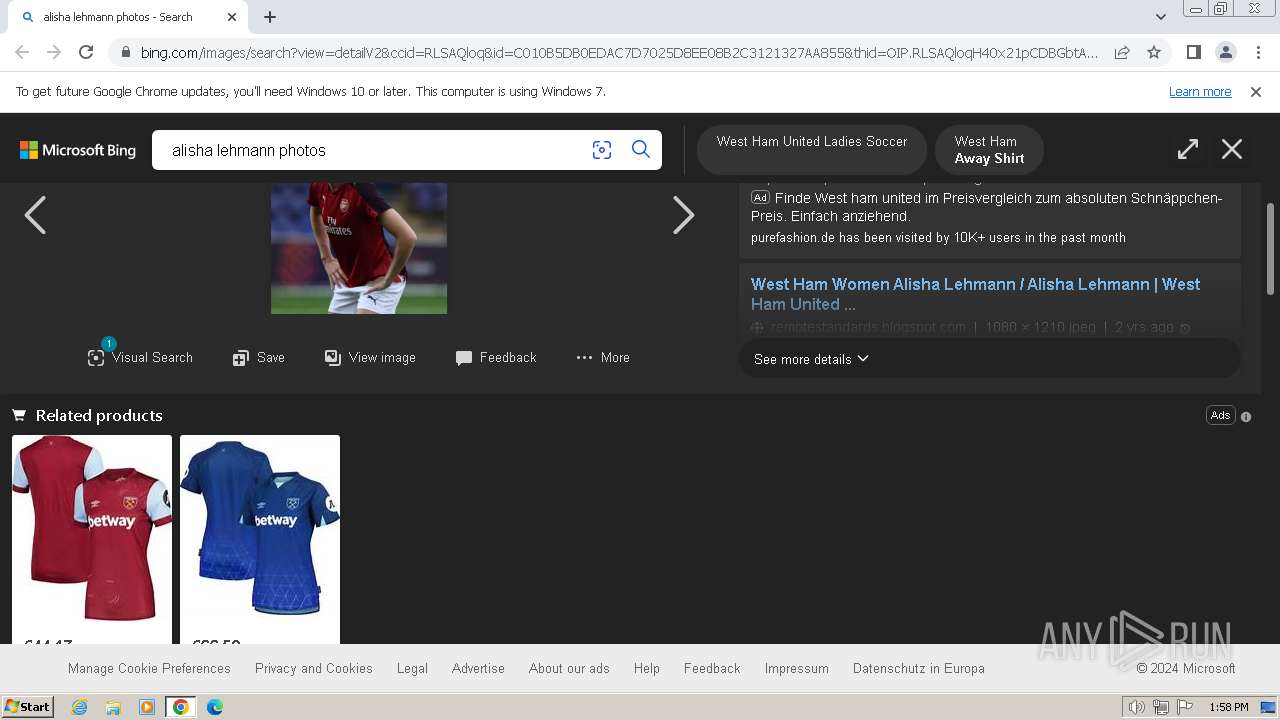1280x720 pixels.
Task: Switch to Chrome in taskbar
Action: (180, 707)
